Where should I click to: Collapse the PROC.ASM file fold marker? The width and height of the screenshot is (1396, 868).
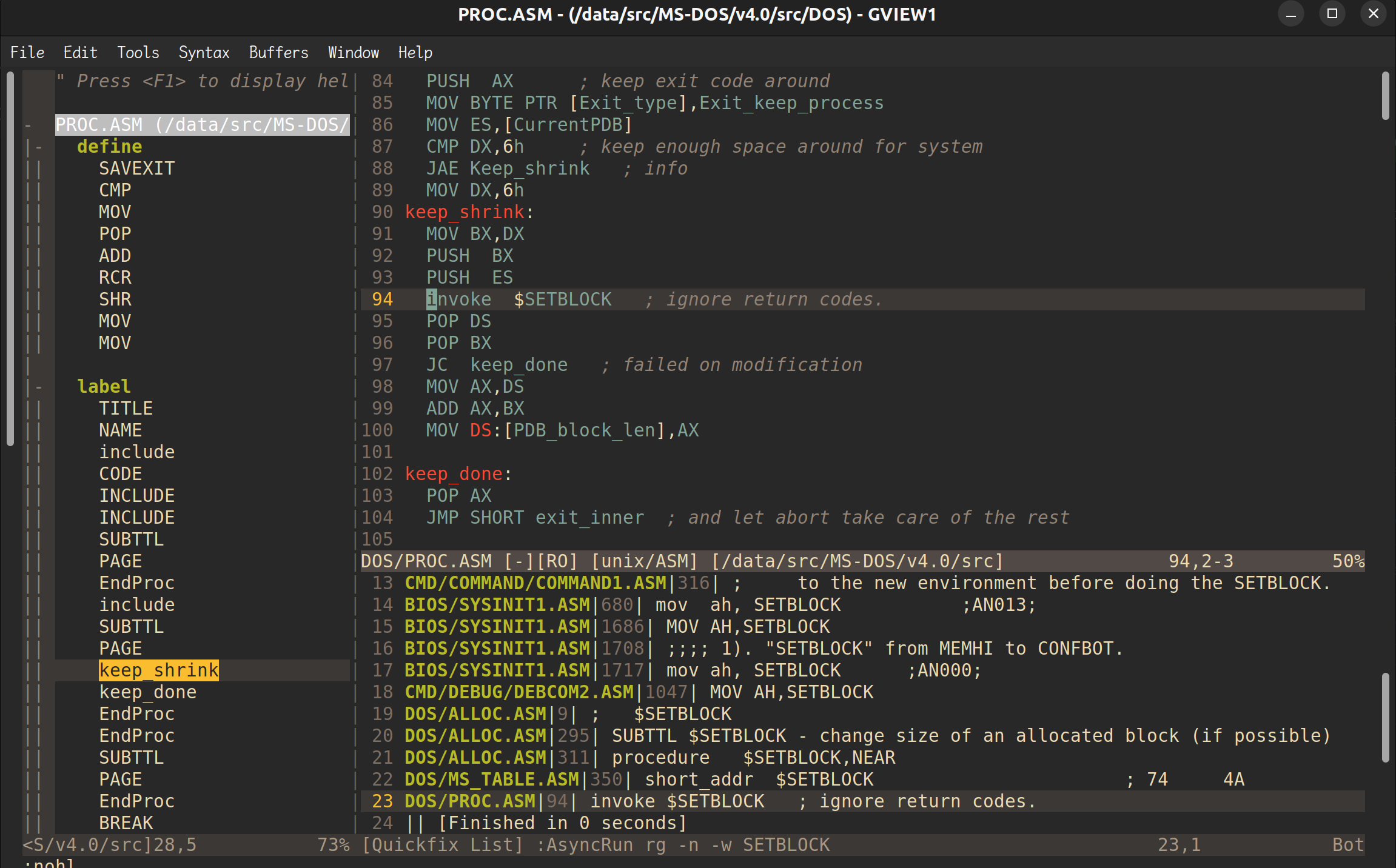[28, 125]
